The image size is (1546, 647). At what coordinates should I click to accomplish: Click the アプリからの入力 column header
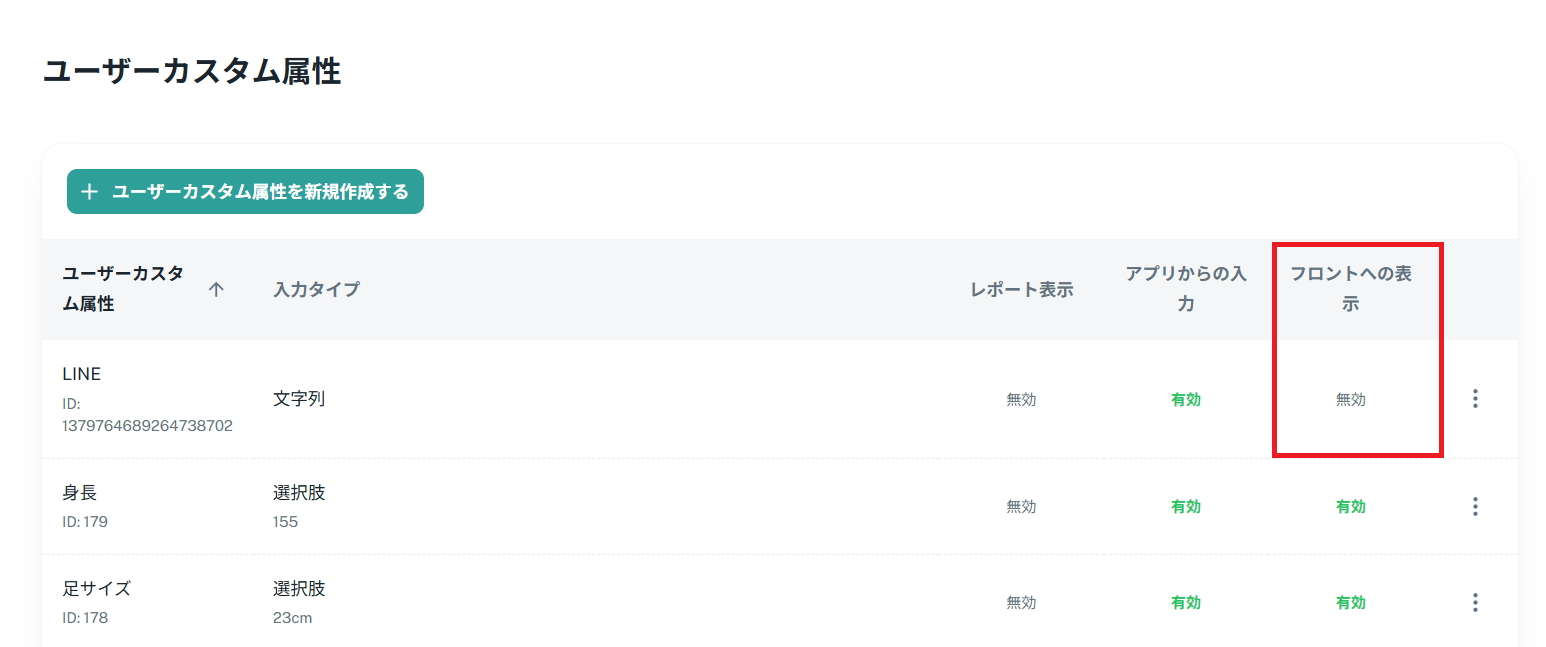[x=1186, y=289]
